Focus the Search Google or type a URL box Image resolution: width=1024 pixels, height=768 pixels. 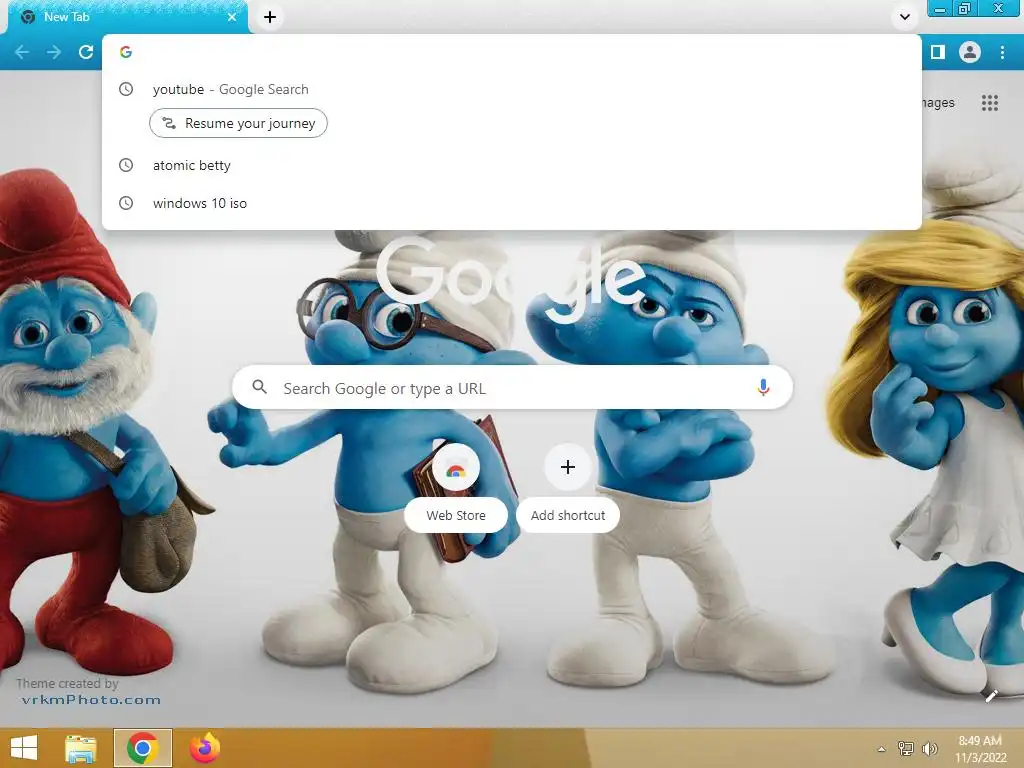[513, 388]
